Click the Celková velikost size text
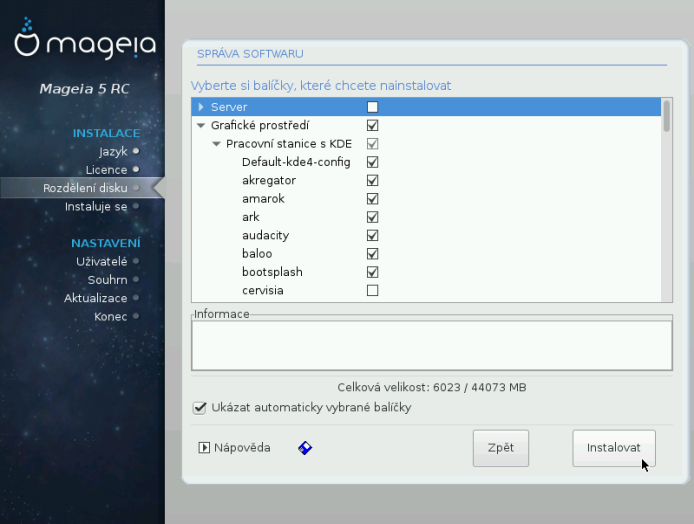This screenshot has width=694, height=524. (432, 388)
